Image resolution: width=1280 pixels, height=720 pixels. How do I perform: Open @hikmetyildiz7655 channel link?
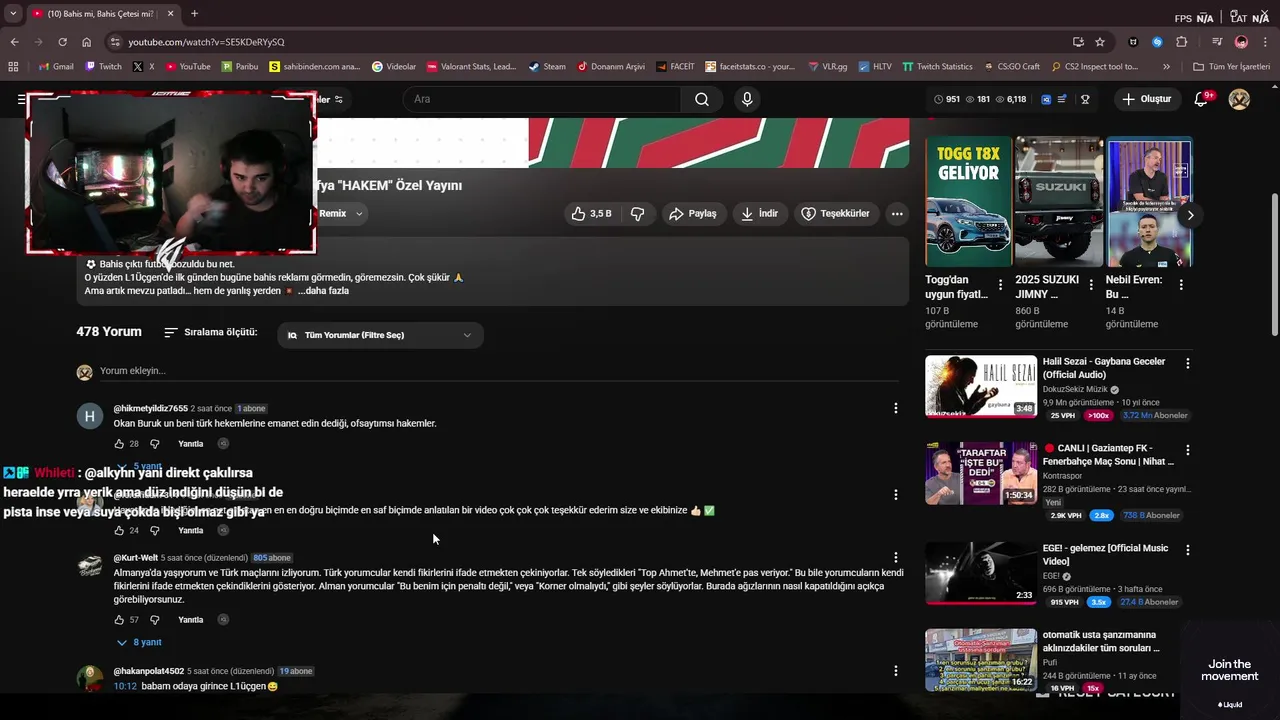[150, 409]
